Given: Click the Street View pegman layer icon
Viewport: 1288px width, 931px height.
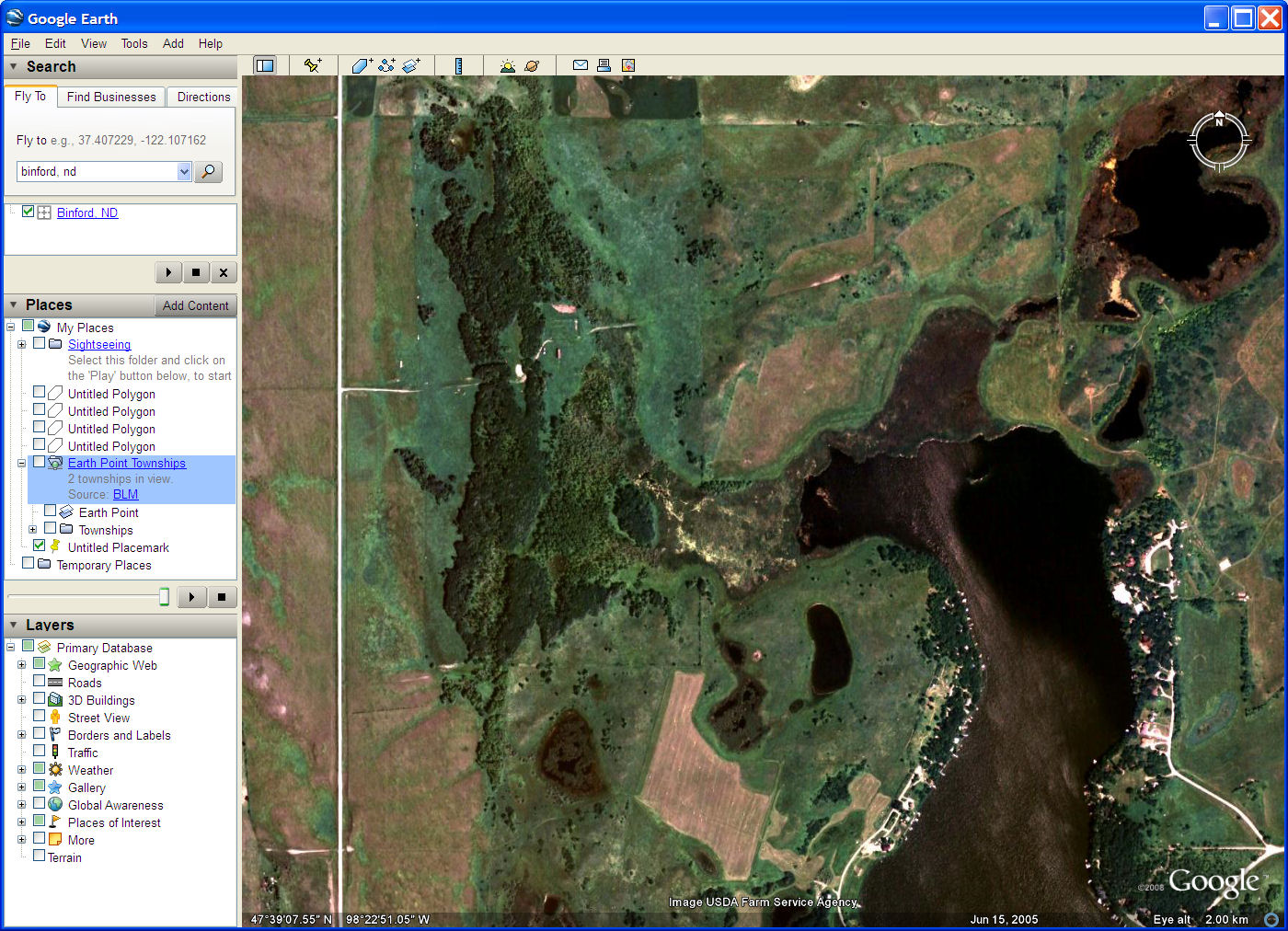Looking at the screenshot, I should click(55, 718).
